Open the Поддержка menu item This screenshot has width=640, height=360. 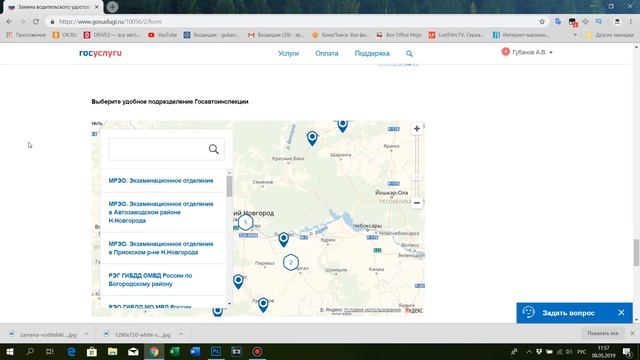tap(372, 53)
